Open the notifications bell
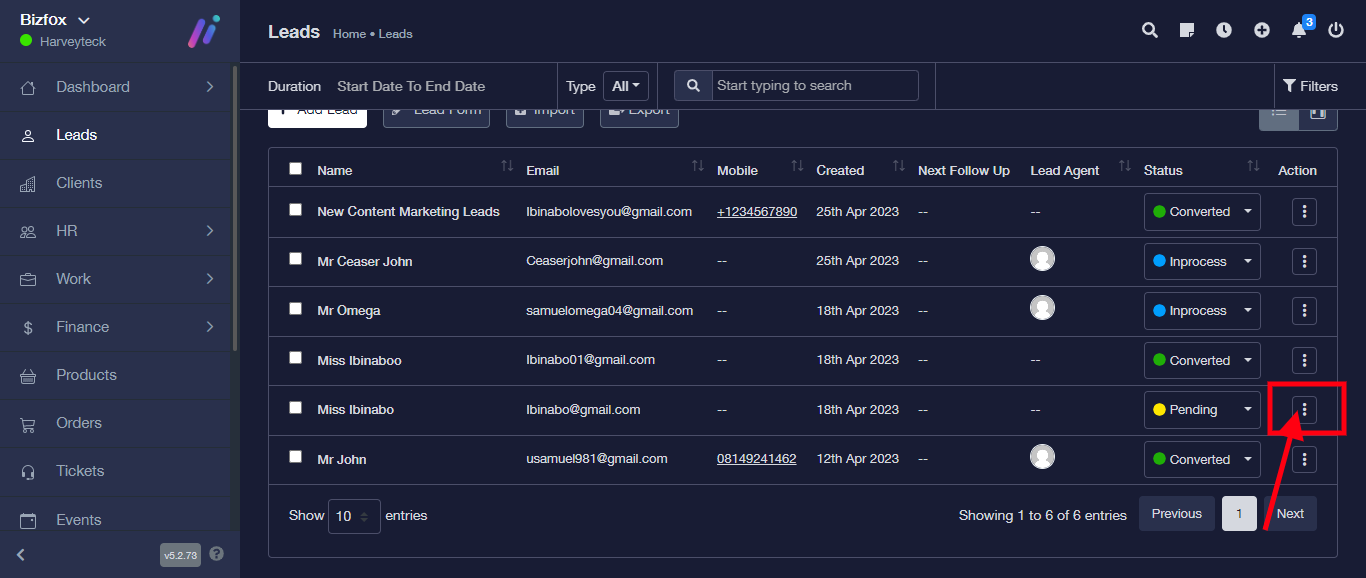The width and height of the screenshot is (1366, 578). [x=1299, y=30]
